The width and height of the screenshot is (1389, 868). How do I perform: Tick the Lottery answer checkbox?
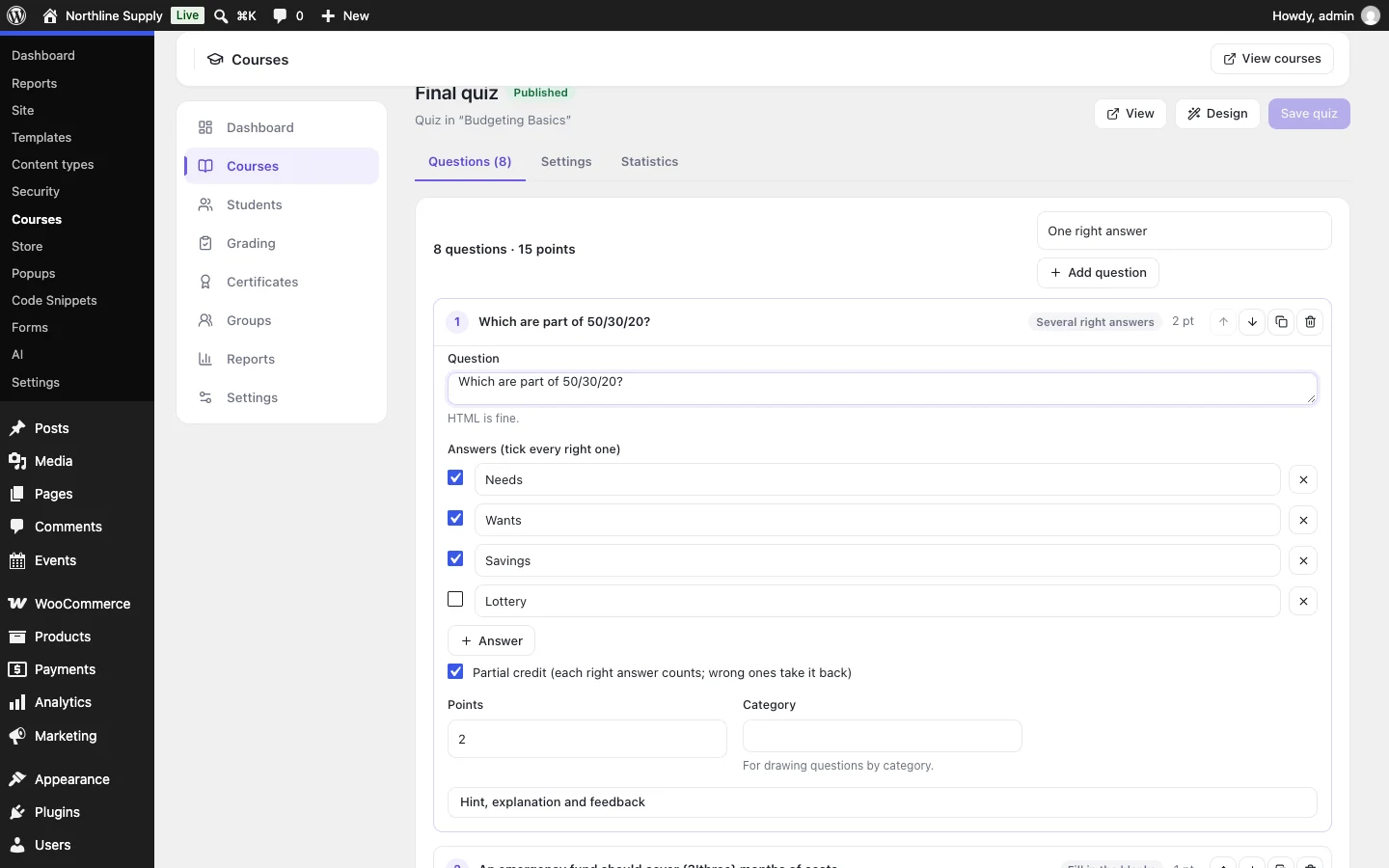(455, 600)
